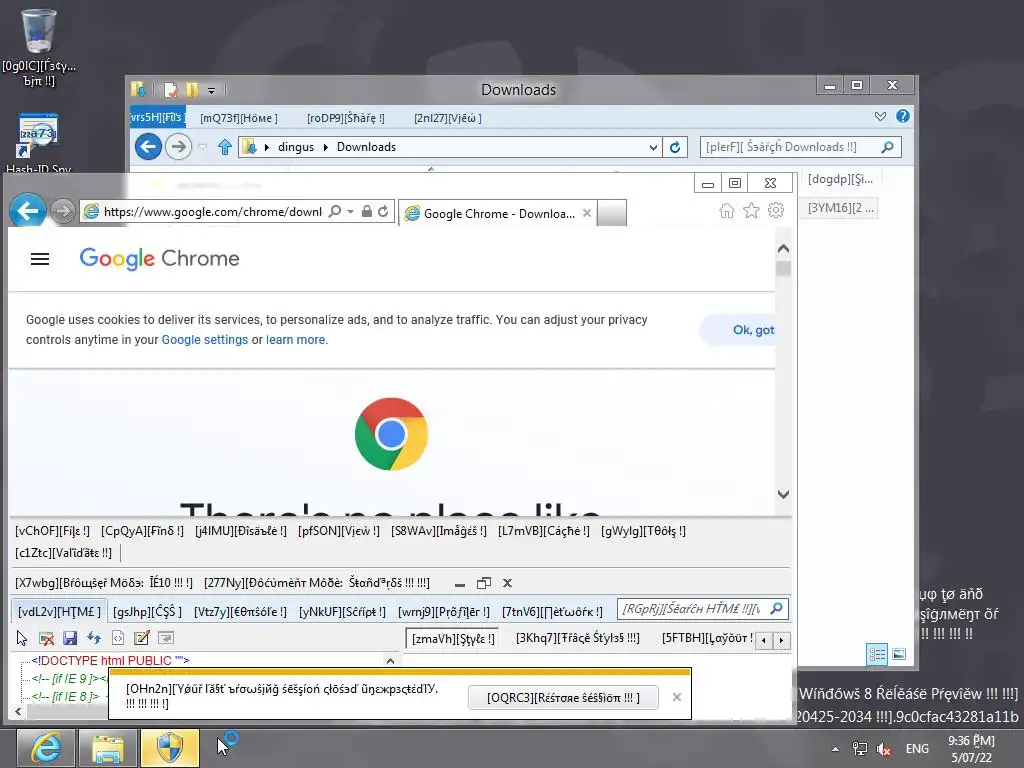Switch Downloads window to large thumbnails view

[899, 654]
